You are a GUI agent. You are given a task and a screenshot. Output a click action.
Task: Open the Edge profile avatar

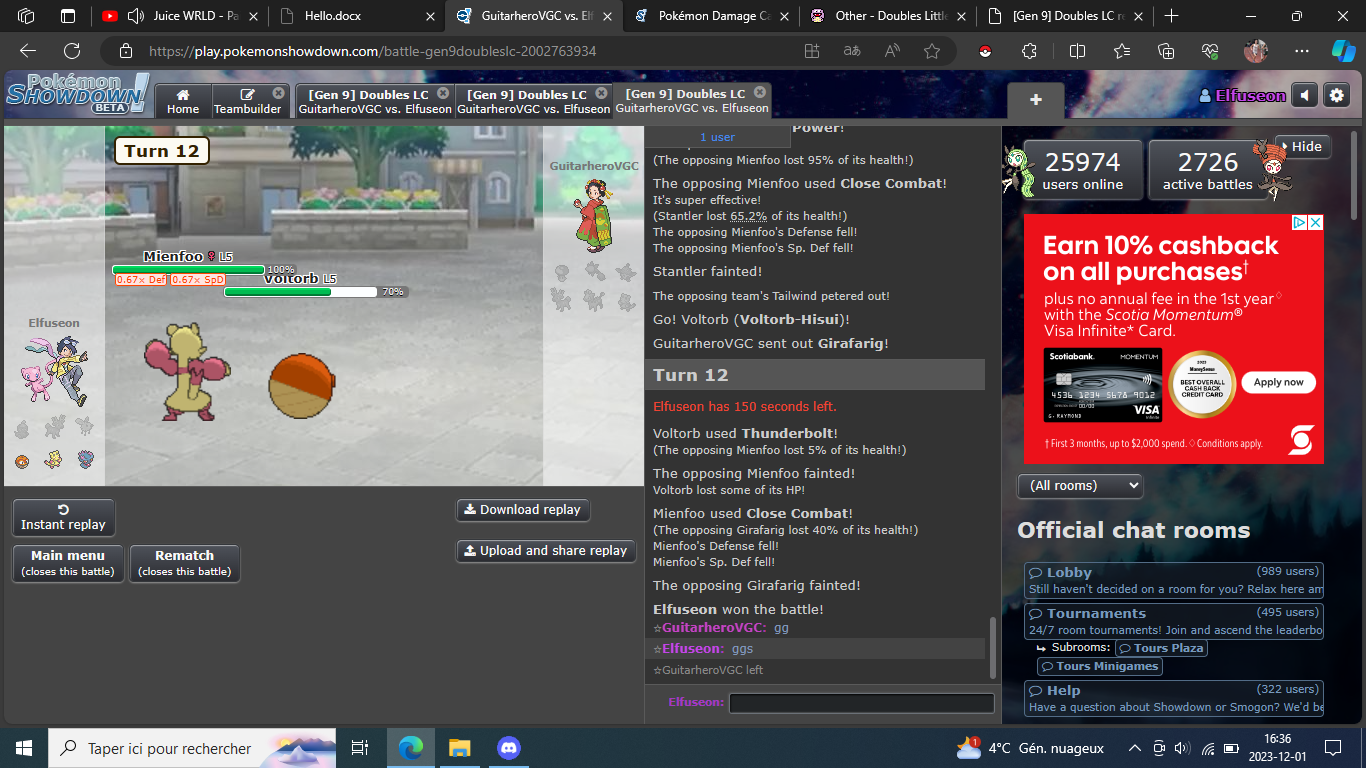point(1256,51)
